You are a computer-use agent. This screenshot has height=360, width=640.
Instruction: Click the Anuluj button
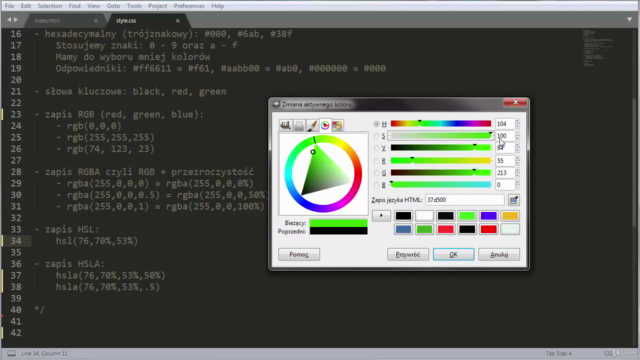point(499,254)
